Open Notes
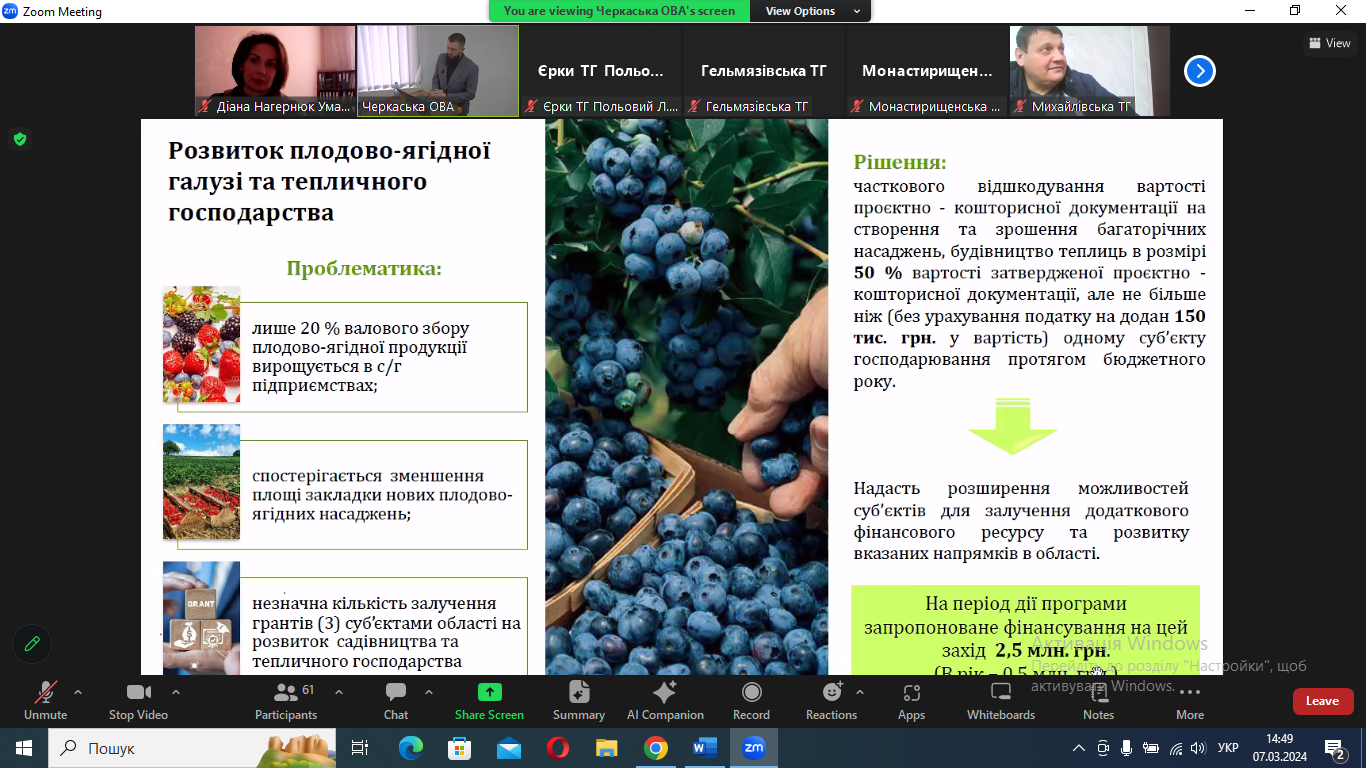The height and width of the screenshot is (768, 1366). point(1098,700)
